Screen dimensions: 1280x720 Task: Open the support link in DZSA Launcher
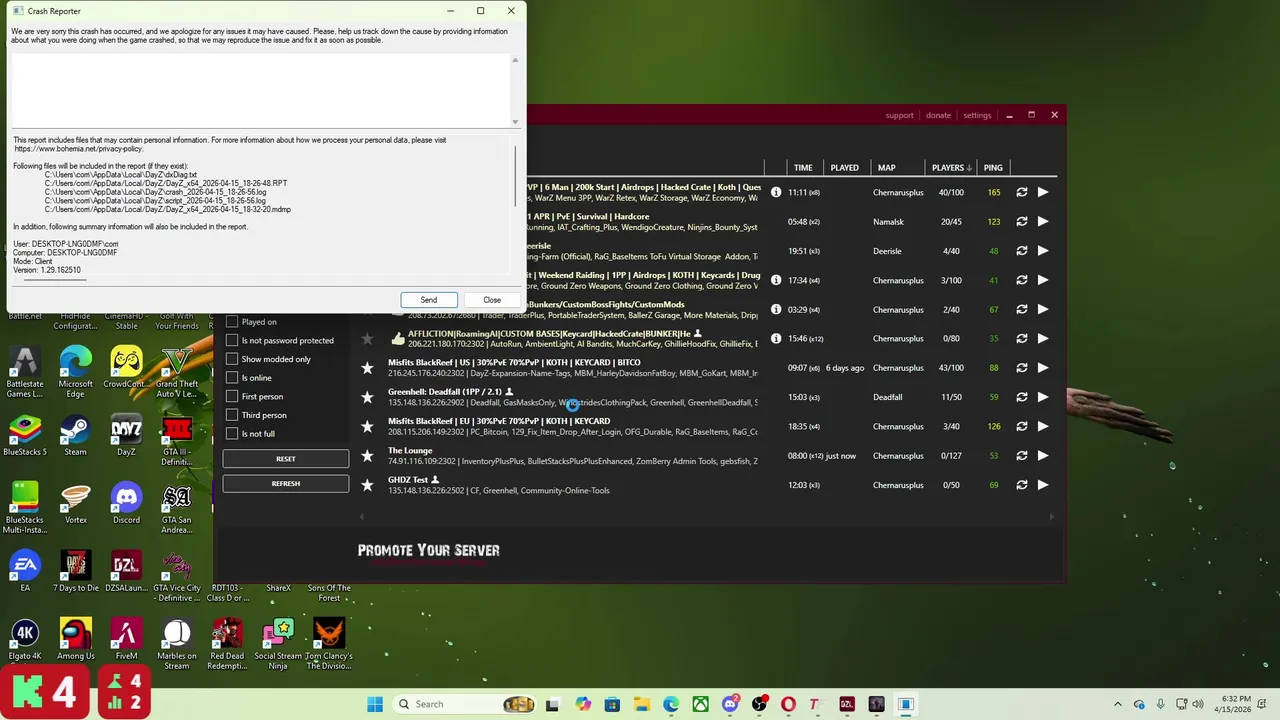[899, 115]
